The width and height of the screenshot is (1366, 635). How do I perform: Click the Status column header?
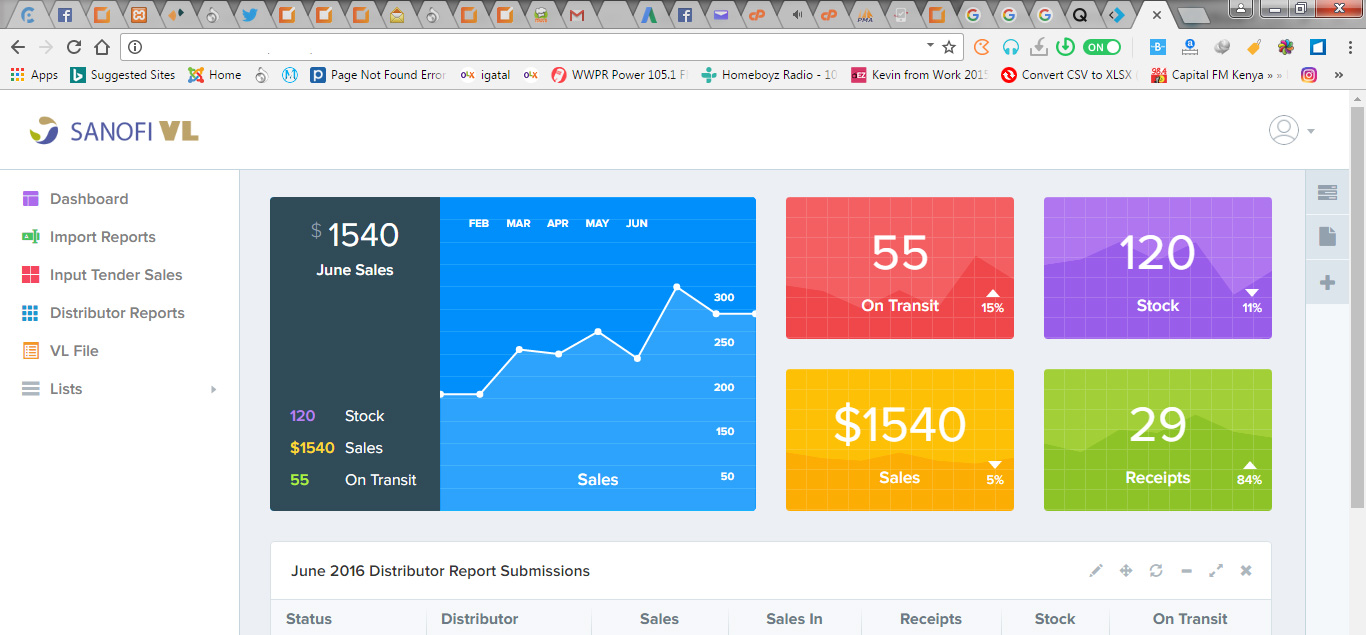(309, 619)
